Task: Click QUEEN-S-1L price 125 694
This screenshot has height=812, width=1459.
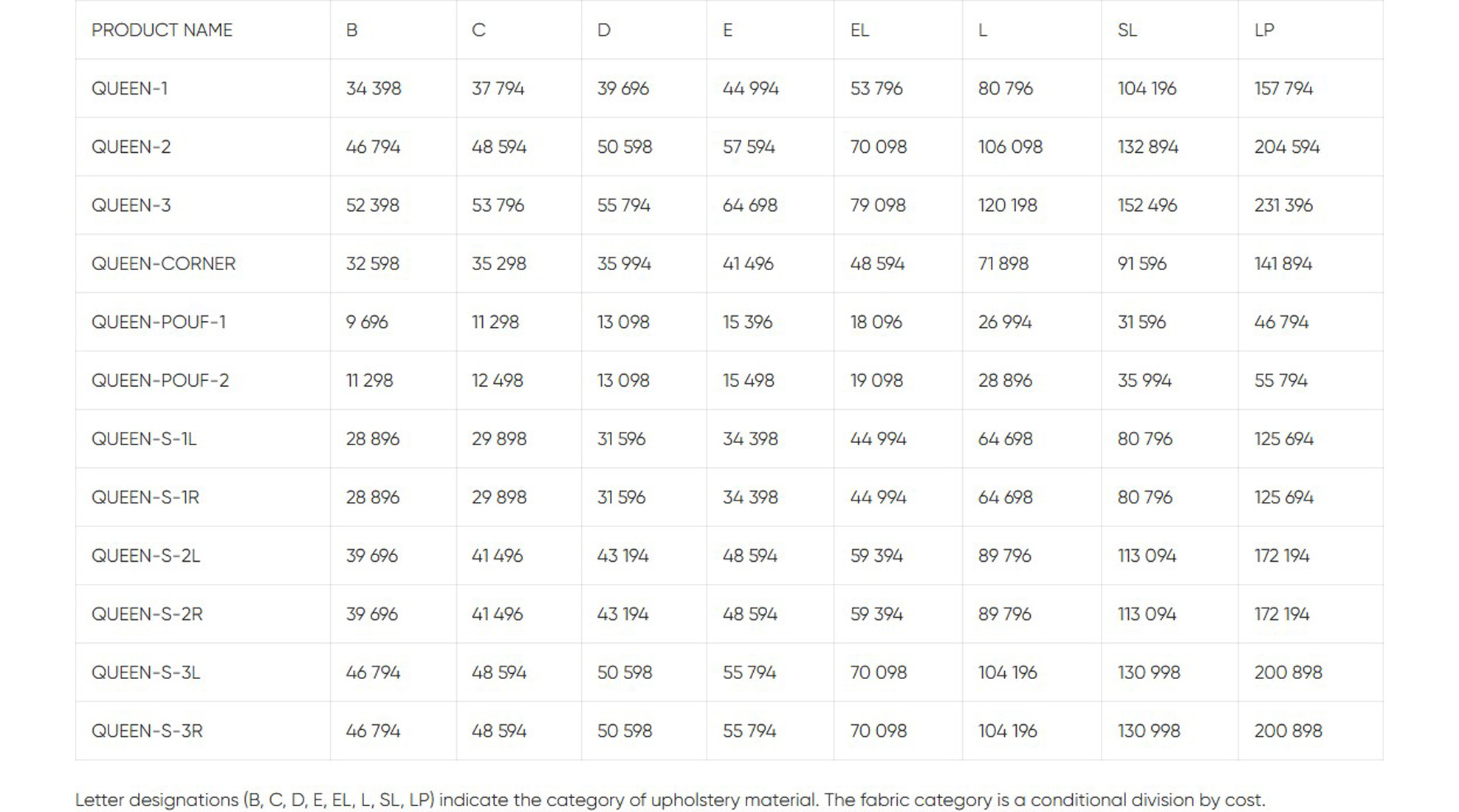Action: coord(1283,438)
